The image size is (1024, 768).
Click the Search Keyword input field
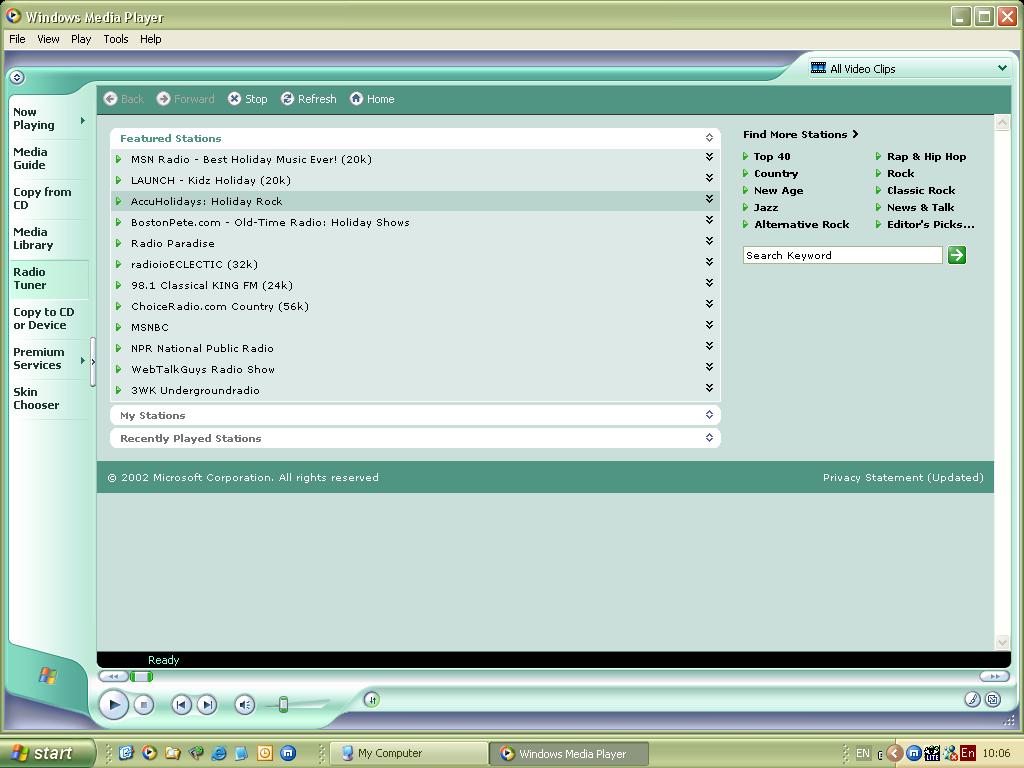842,255
